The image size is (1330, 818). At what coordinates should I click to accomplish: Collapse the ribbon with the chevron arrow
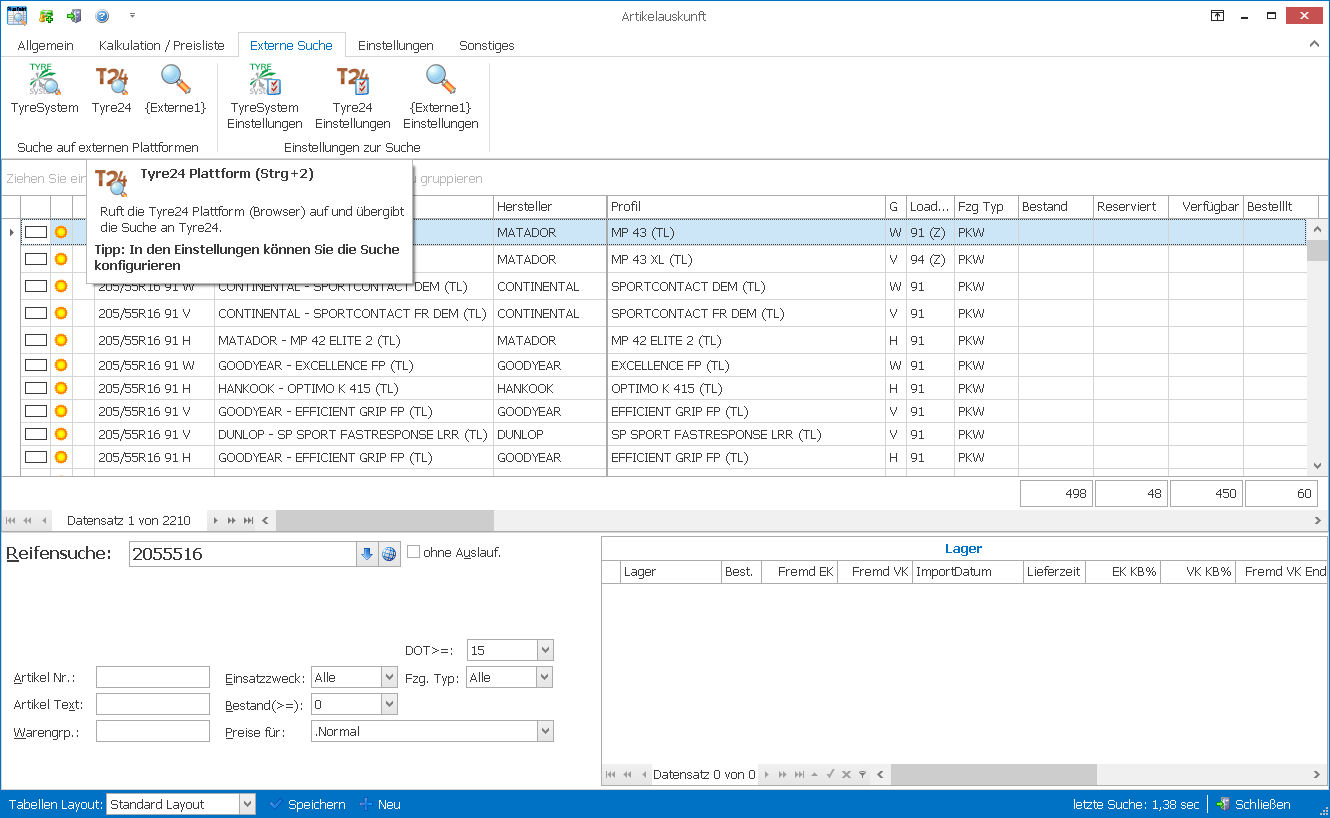coord(1314,45)
